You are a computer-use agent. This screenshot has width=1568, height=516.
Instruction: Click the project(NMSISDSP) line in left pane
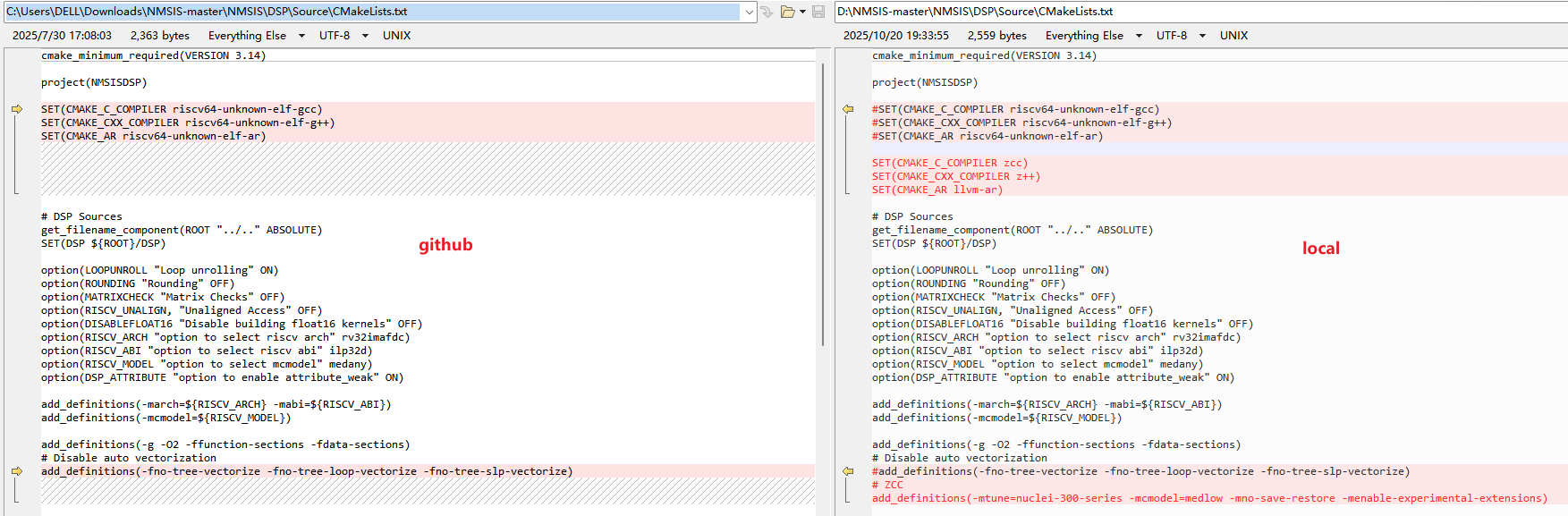point(94,82)
